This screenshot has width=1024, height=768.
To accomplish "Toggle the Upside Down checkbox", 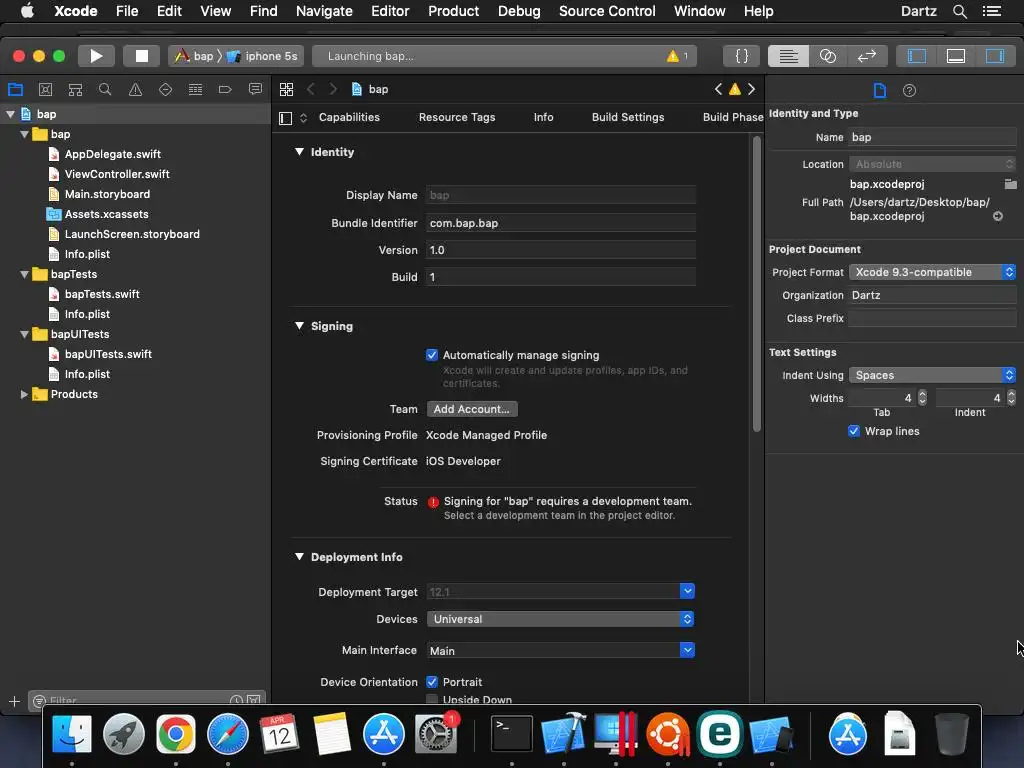I will pyautogui.click(x=432, y=699).
